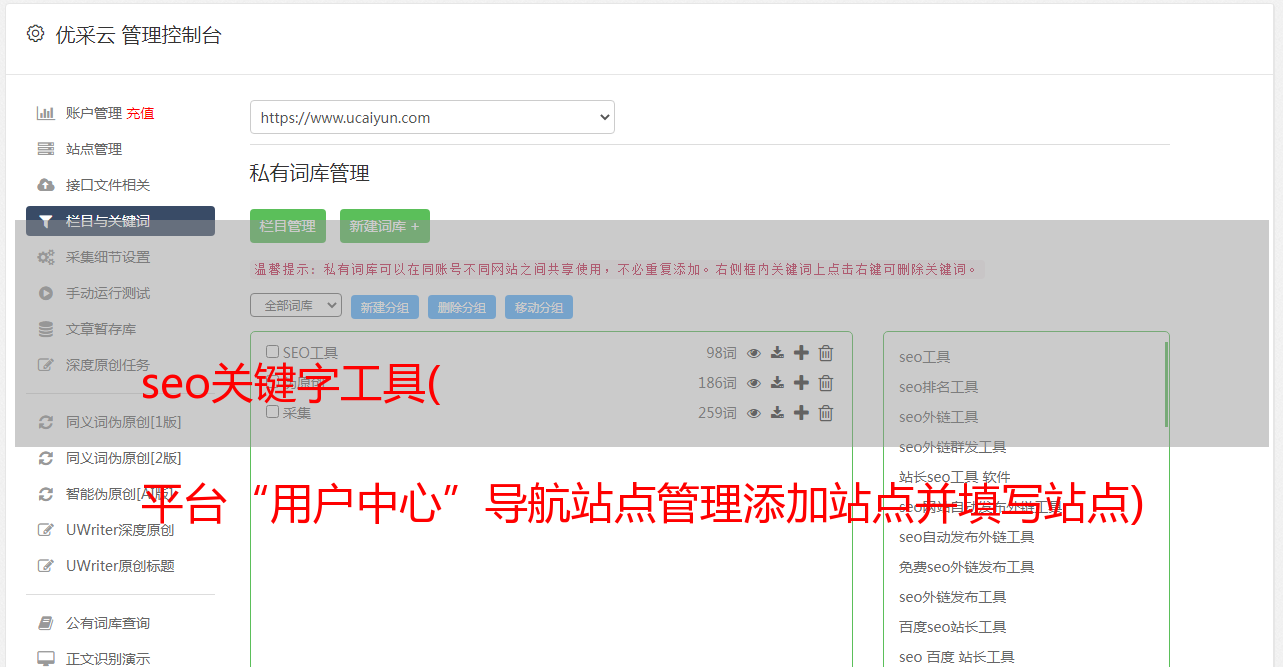Select keyword 免费seo外链发布工具
Screen dimensions: 1283x667
pos(966,567)
